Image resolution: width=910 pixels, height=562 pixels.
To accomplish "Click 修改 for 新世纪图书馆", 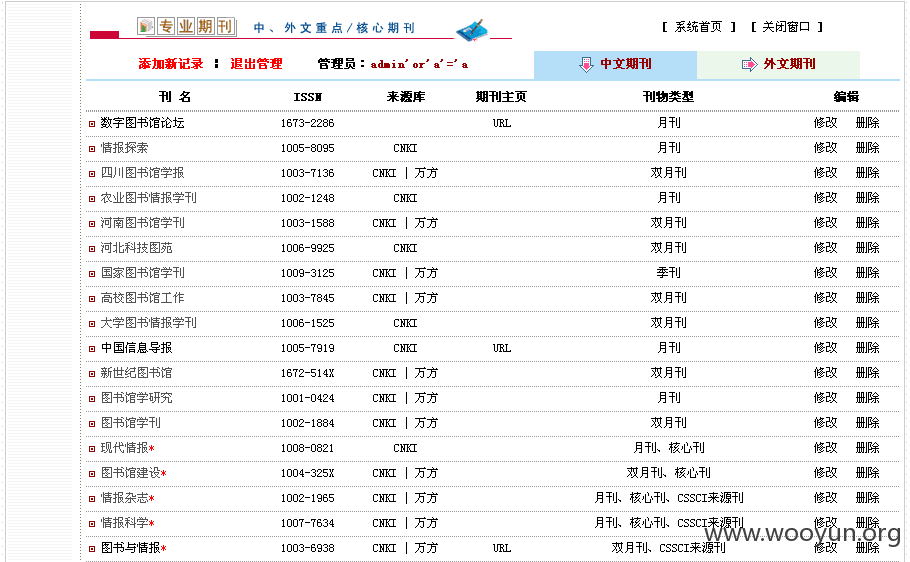I will pyautogui.click(x=825, y=373).
